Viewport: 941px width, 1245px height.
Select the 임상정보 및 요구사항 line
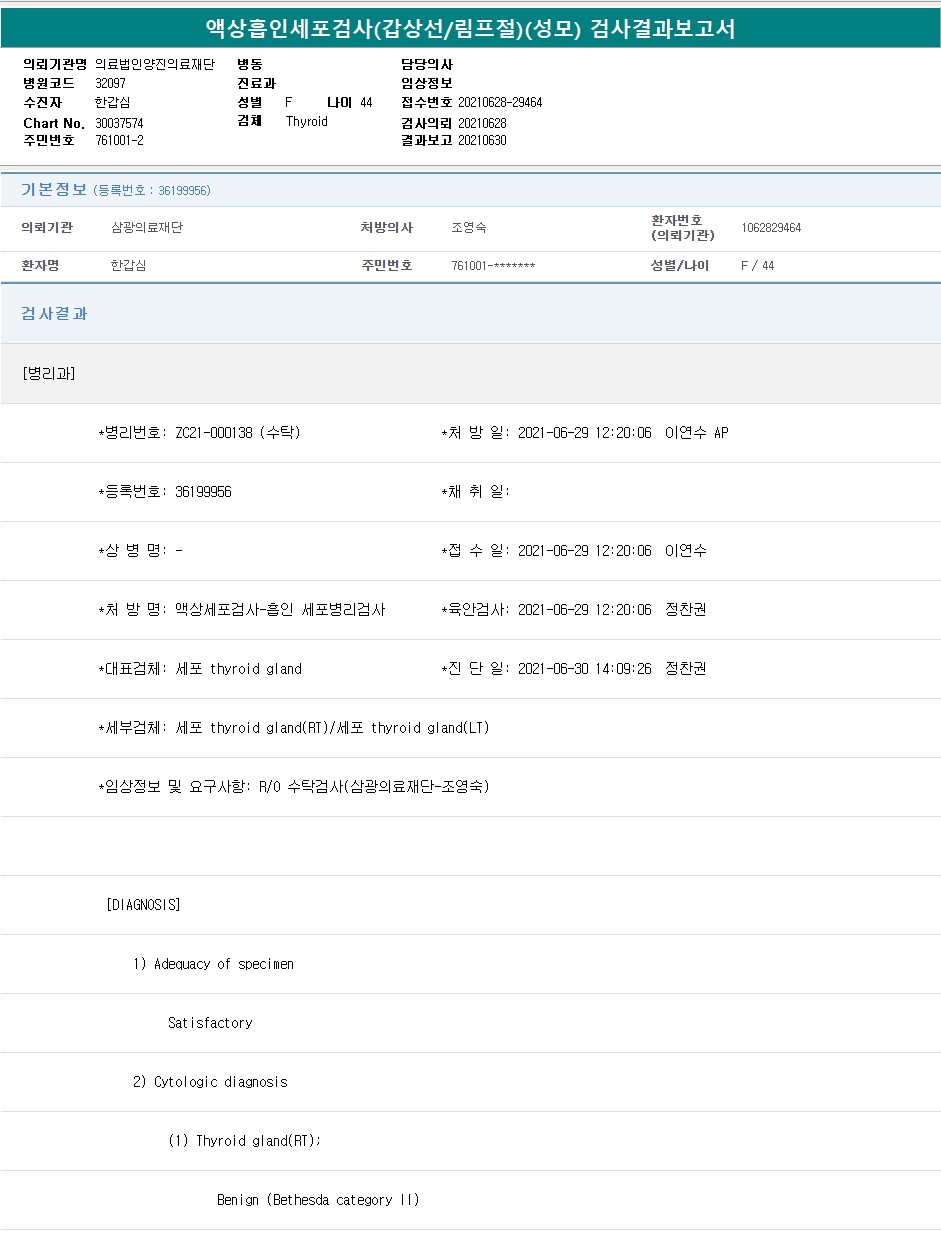tap(294, 787)
